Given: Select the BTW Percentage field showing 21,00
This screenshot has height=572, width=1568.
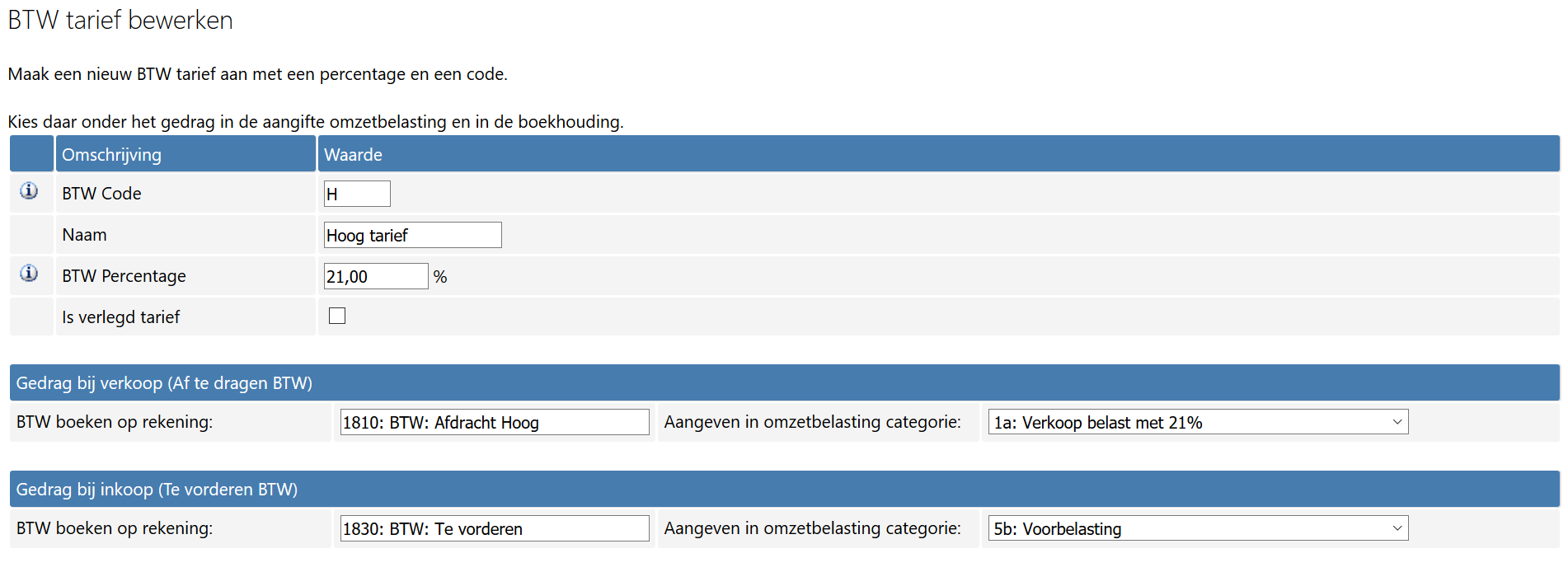Looking at the screenshot, I should (x=375, y=276).
